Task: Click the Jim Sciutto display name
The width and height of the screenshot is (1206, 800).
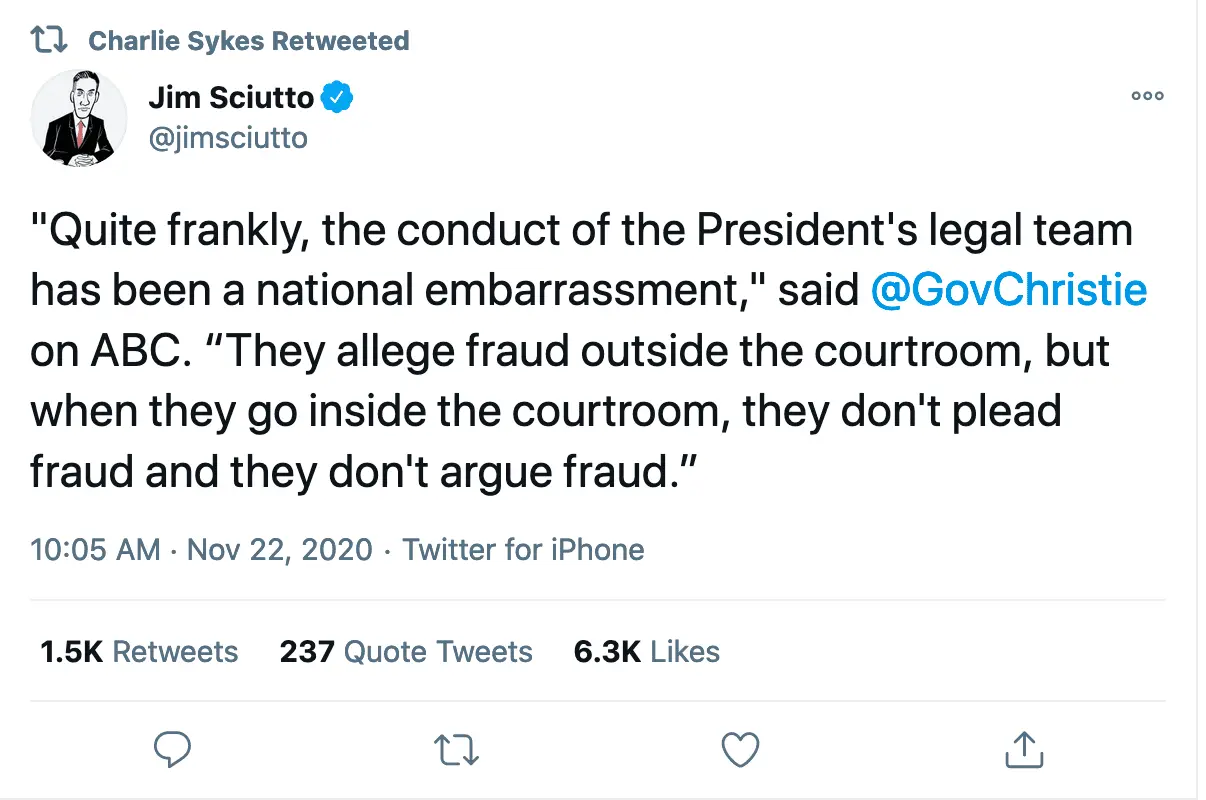Action: (x=230, y=98)
